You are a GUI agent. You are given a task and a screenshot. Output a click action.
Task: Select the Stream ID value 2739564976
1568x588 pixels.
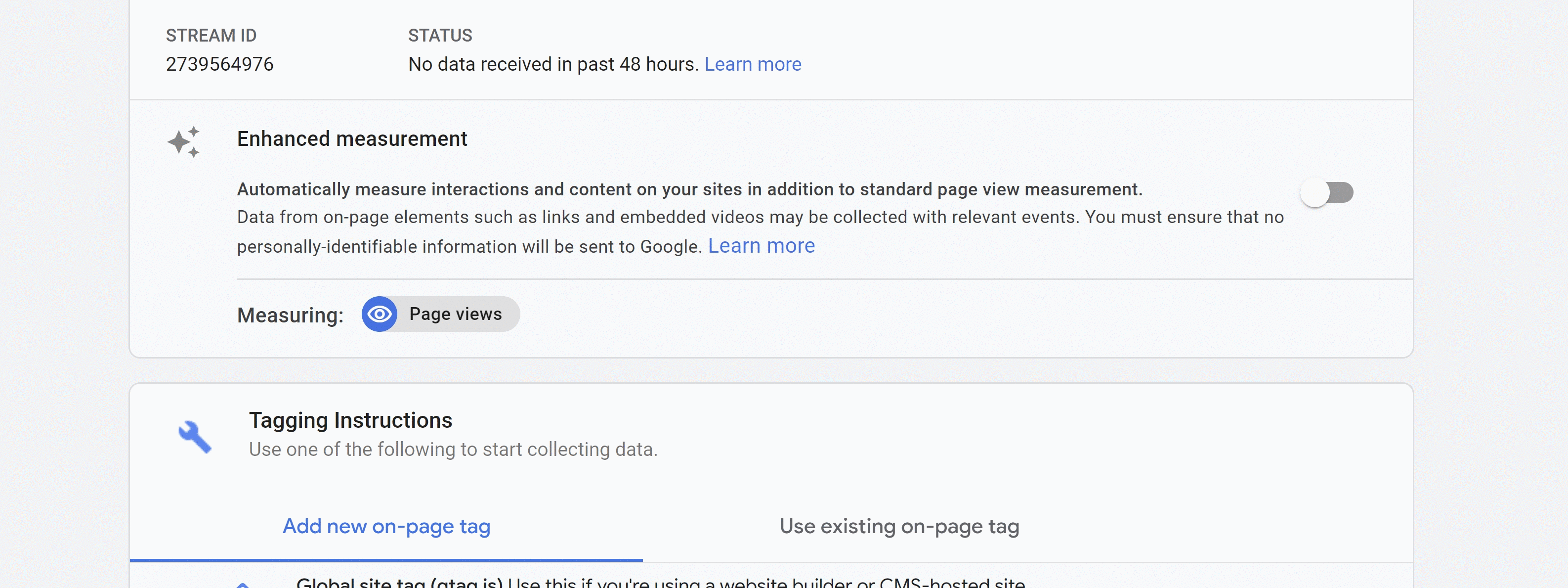click(220, 64)
